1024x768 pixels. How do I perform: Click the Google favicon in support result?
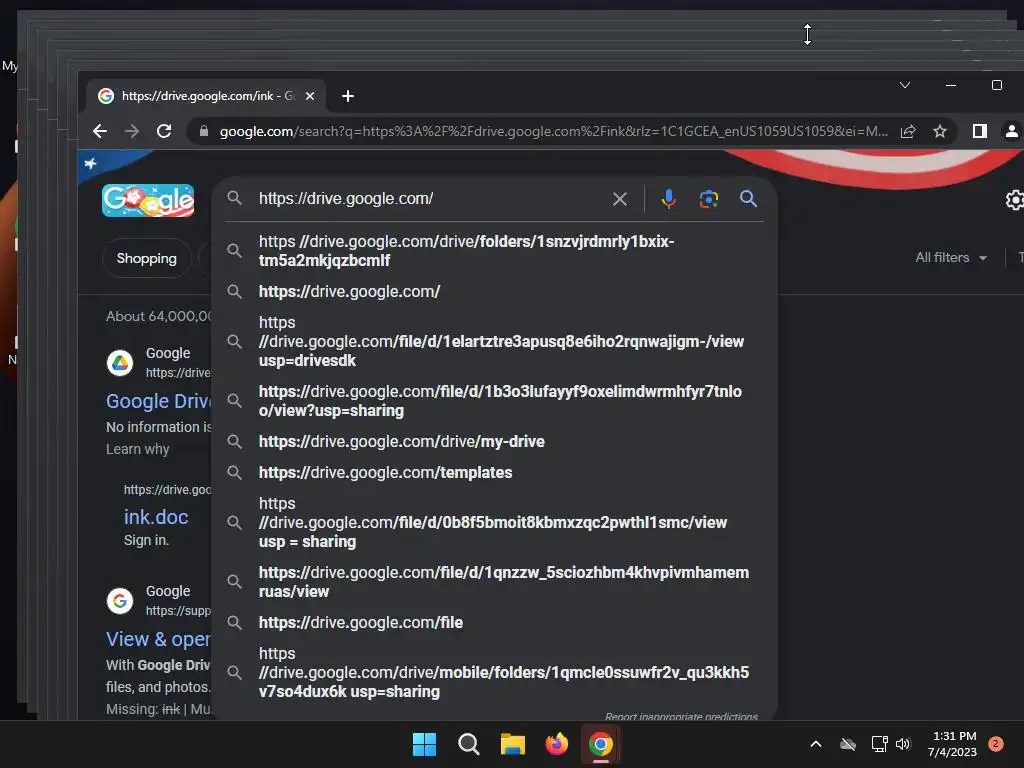tap(120, 601)
